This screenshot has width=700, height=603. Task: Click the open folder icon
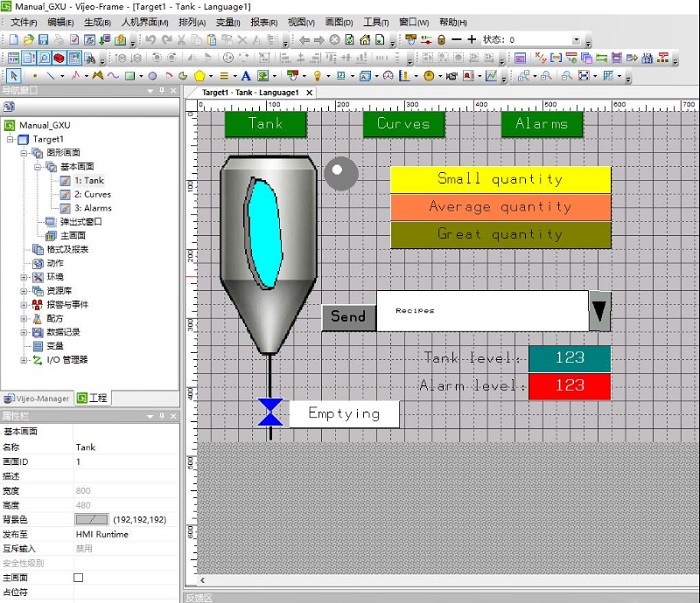click(x=28, y=40)
